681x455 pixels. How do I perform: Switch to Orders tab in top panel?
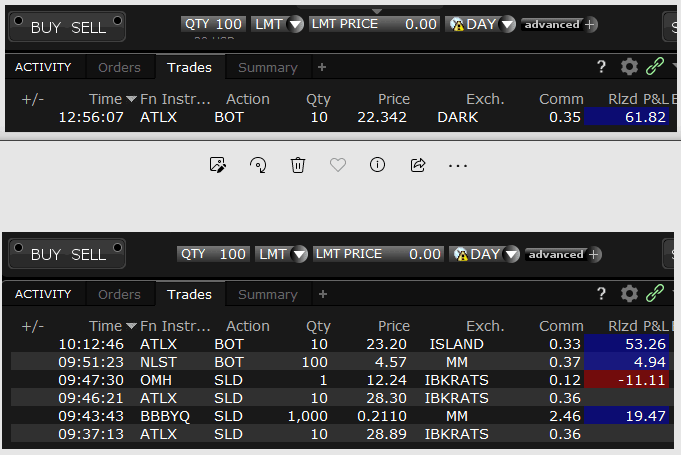pyautogui.click(x=119, y=68)
